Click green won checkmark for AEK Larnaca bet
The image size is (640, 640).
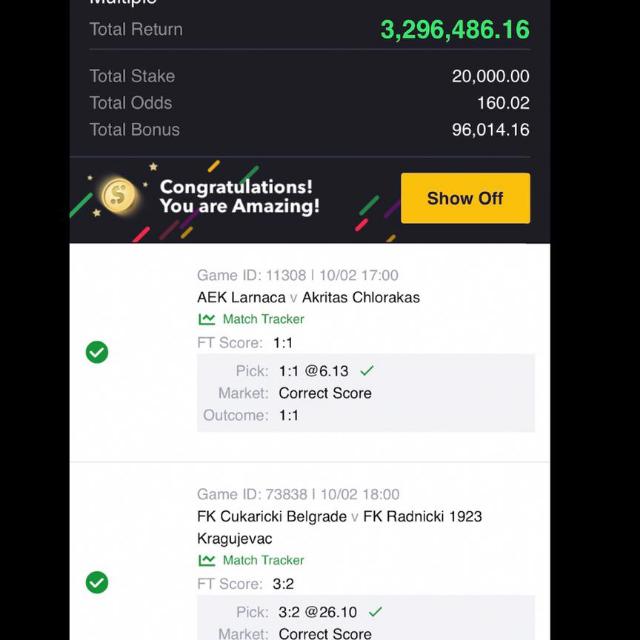coord(97,352)
